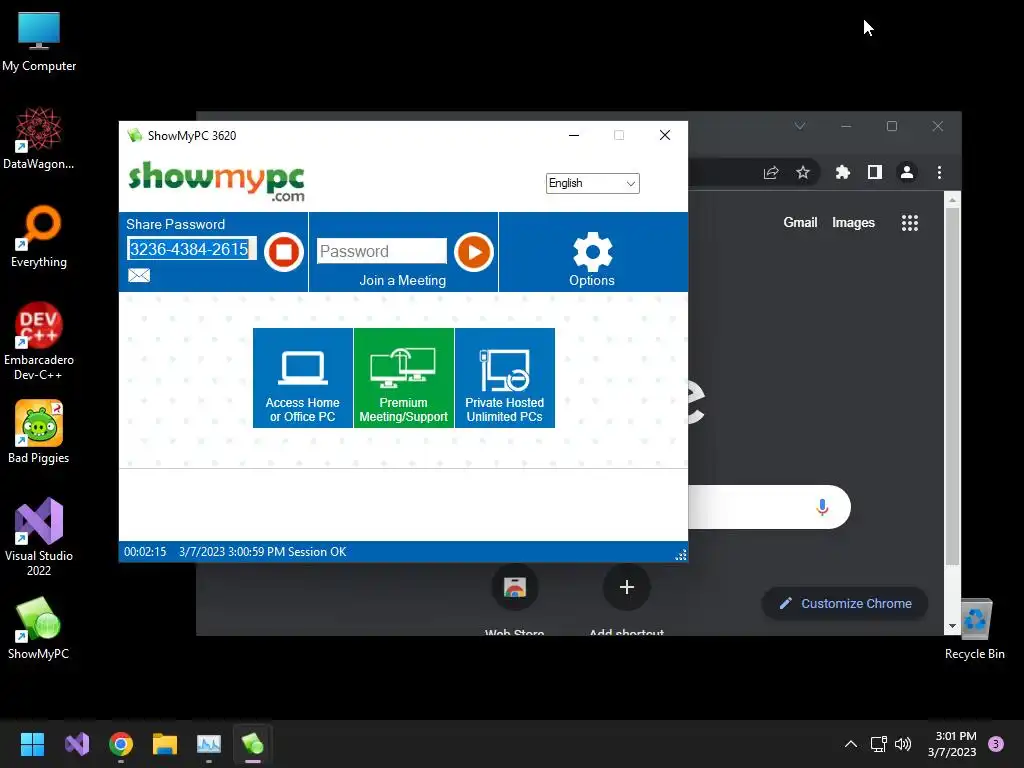Image resolution: width=1024 pixels, height=768 pixels.
Task: Open the English language dropdown
Action: [x=592, y=184]
